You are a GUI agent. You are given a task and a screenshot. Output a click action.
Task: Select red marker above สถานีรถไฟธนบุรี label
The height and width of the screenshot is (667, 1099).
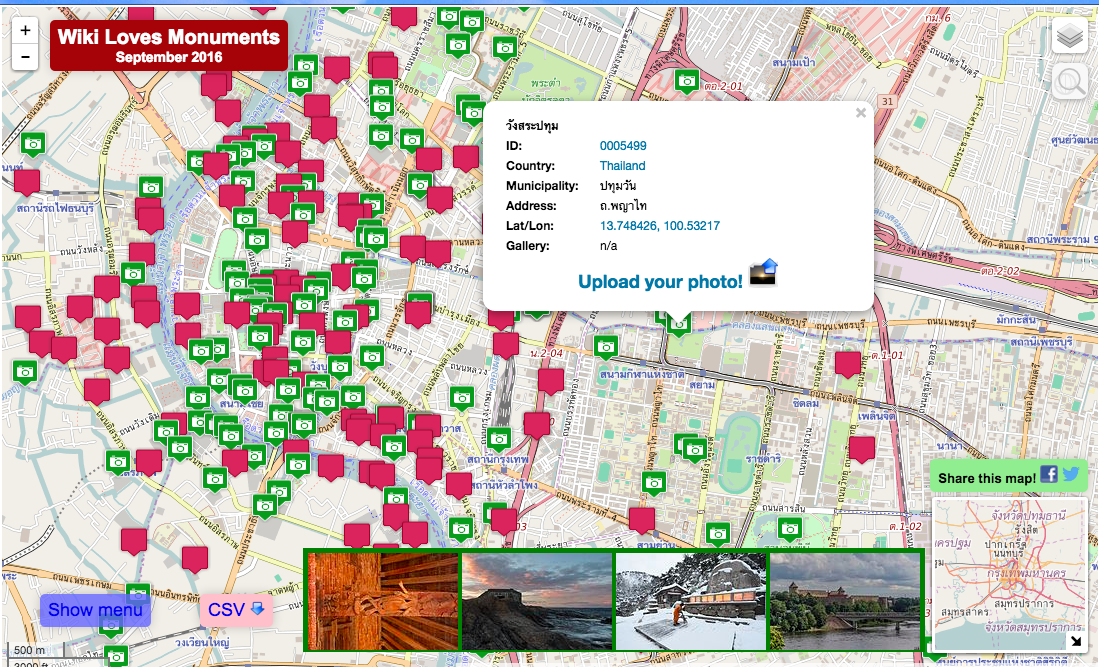click(x=27, y=182)
